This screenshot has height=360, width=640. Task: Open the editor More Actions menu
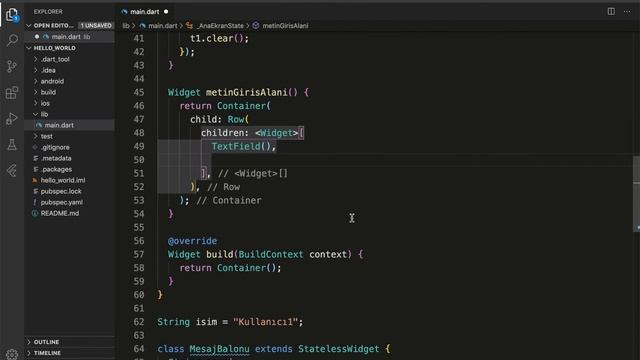pos(627,11)
